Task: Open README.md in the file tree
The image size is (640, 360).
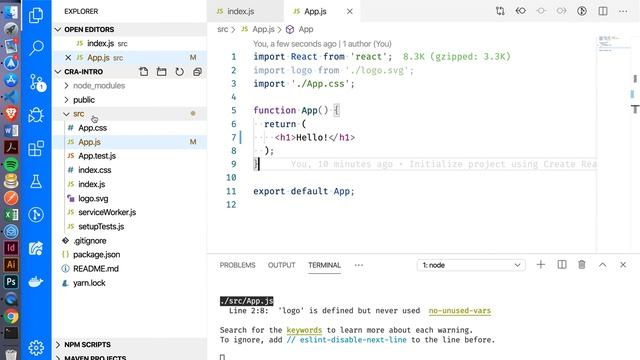Action: click(x=96, y=269)
